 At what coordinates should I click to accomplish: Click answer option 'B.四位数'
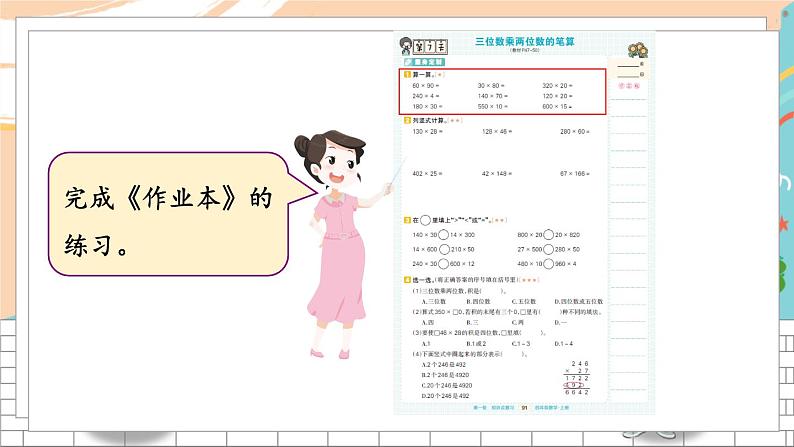point(478,301)
